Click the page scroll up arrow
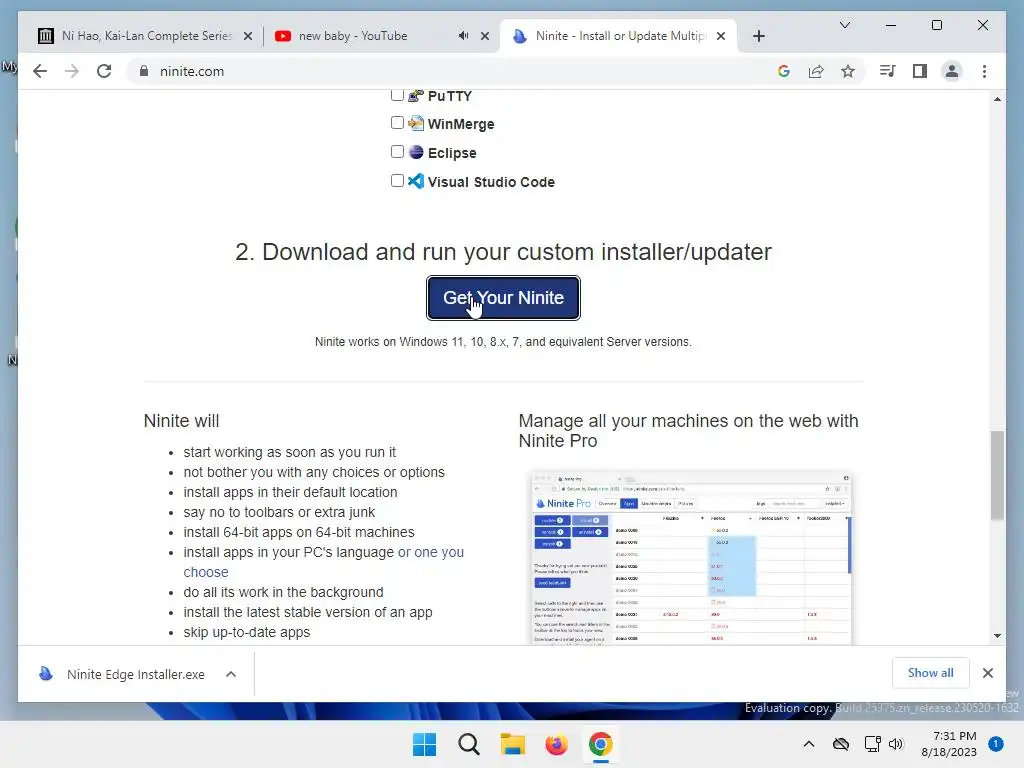Viewport: 1024px width, 768px height. click(997, 99)
